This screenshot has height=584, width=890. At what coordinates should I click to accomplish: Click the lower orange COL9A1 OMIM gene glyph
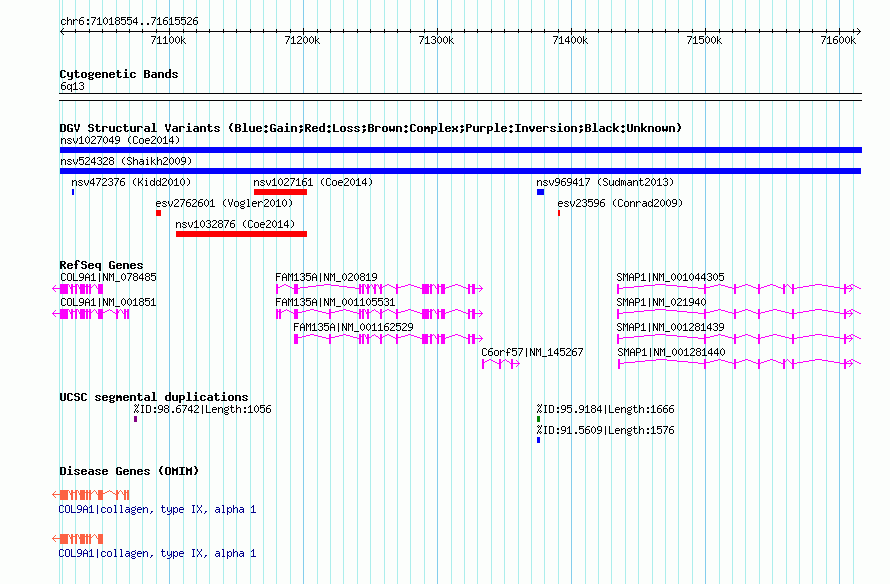pos(78,539)
